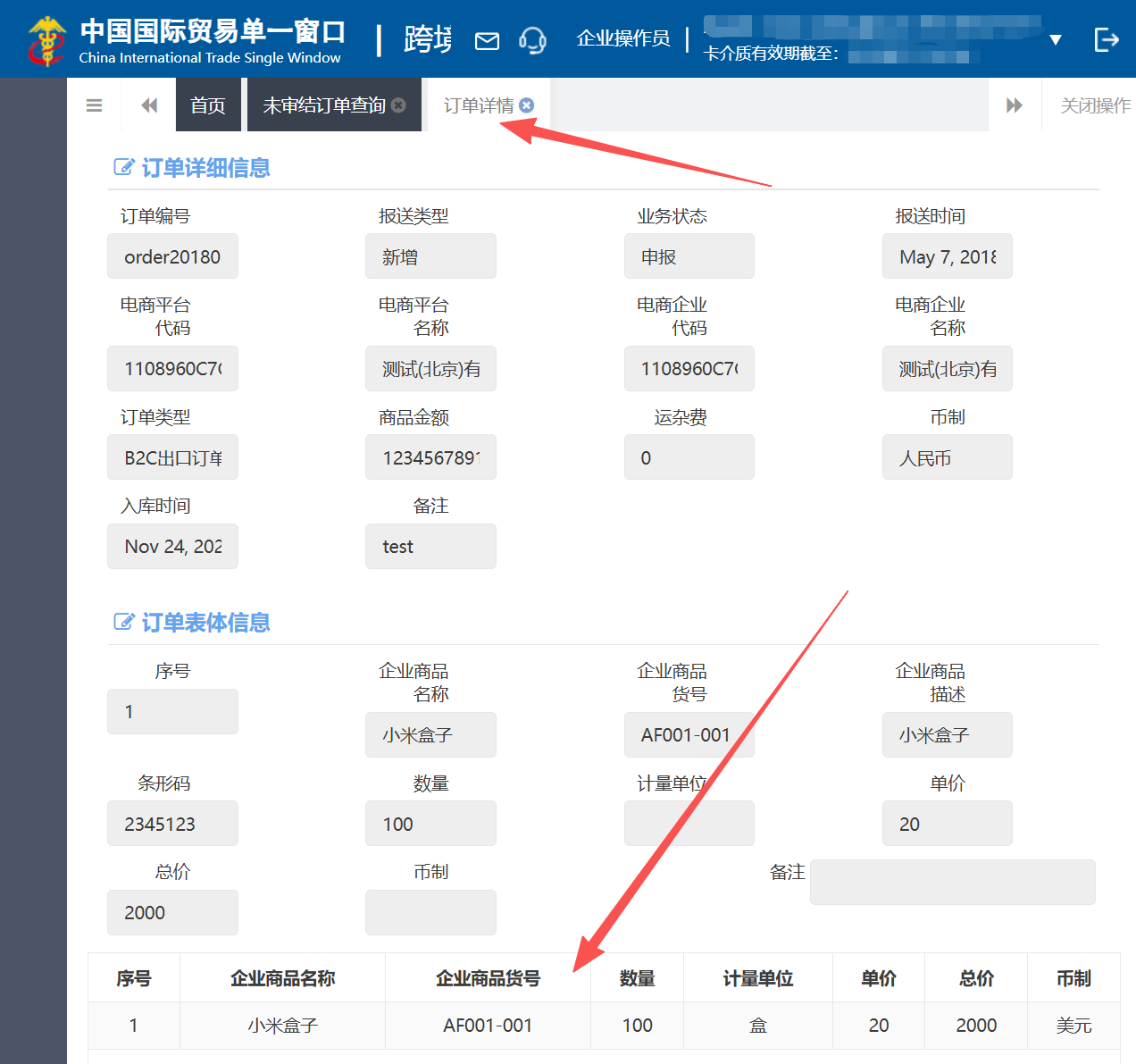Click the double-left arrow to scroll tabs
Viewport: 1136px width, 1064px height.
click(x=148, y=105)
